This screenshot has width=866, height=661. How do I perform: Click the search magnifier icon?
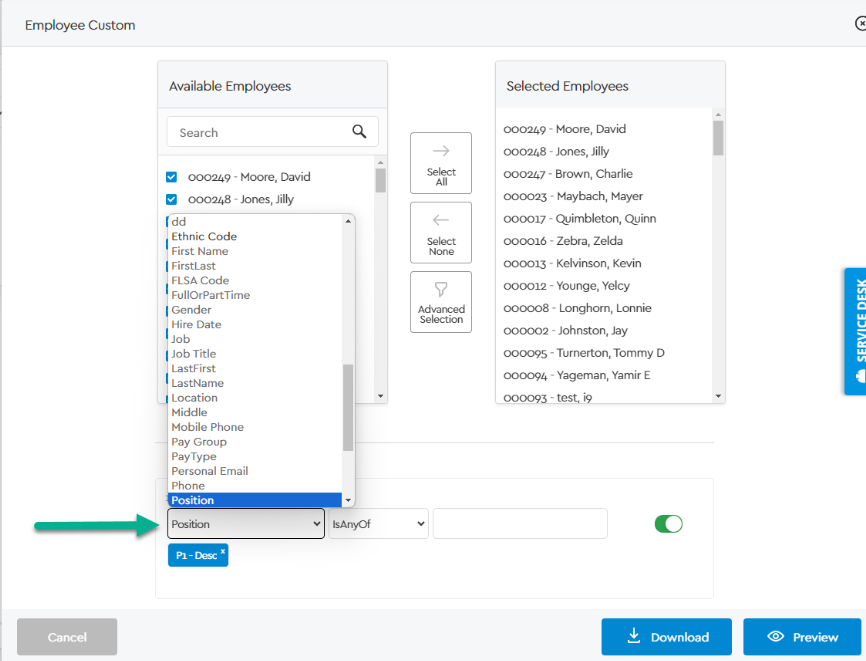click(359, 132)
